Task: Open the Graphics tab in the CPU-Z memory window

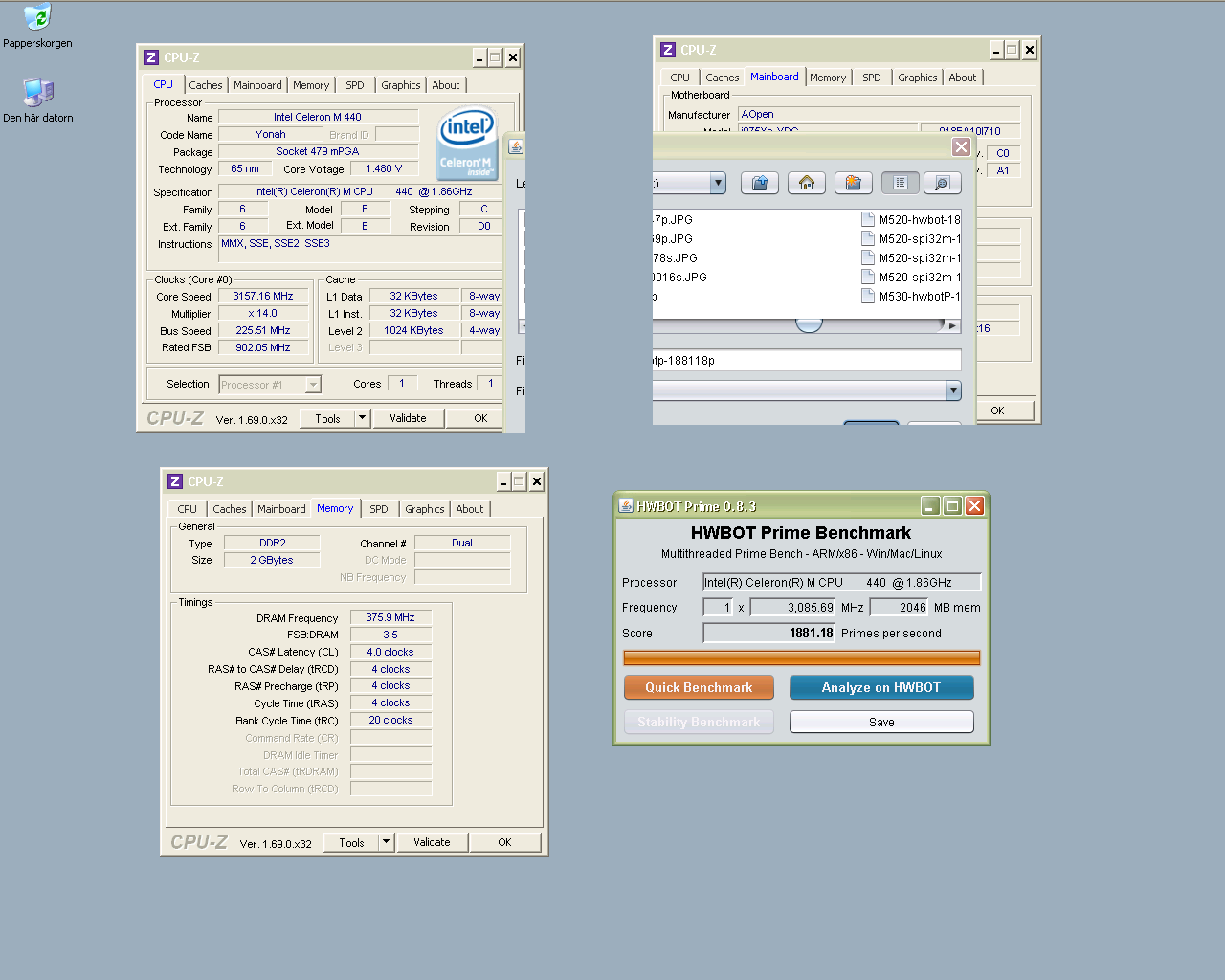Action: tap(425, 509)
